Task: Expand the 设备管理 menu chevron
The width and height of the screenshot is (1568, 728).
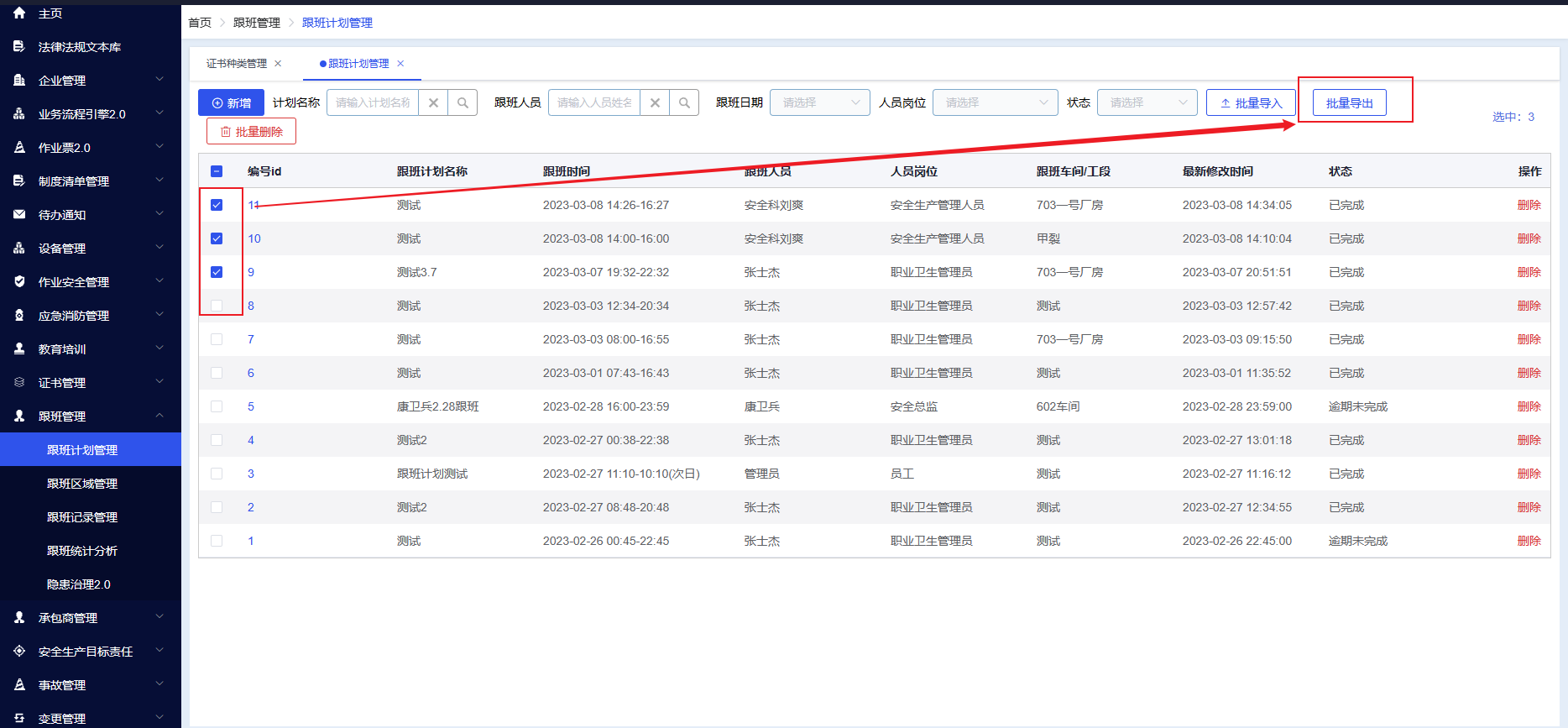Action: pyautogui.click(x=159, y=248)
